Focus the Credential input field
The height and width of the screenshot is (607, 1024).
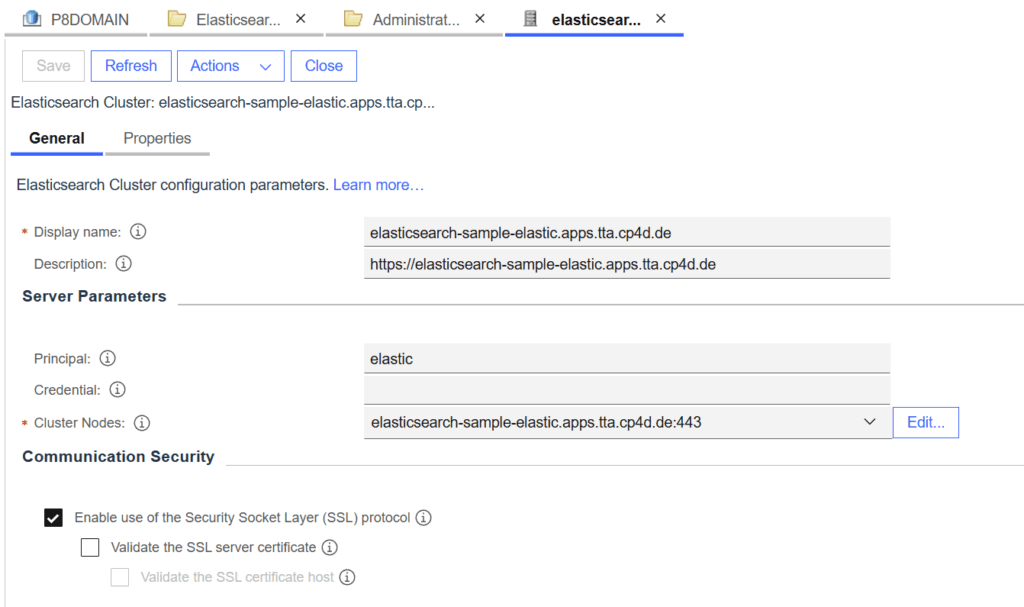[627, 390]
